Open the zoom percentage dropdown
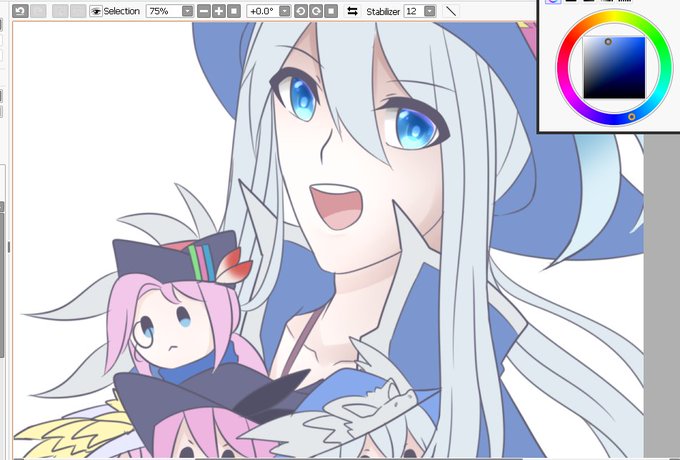 click(188, 11)
